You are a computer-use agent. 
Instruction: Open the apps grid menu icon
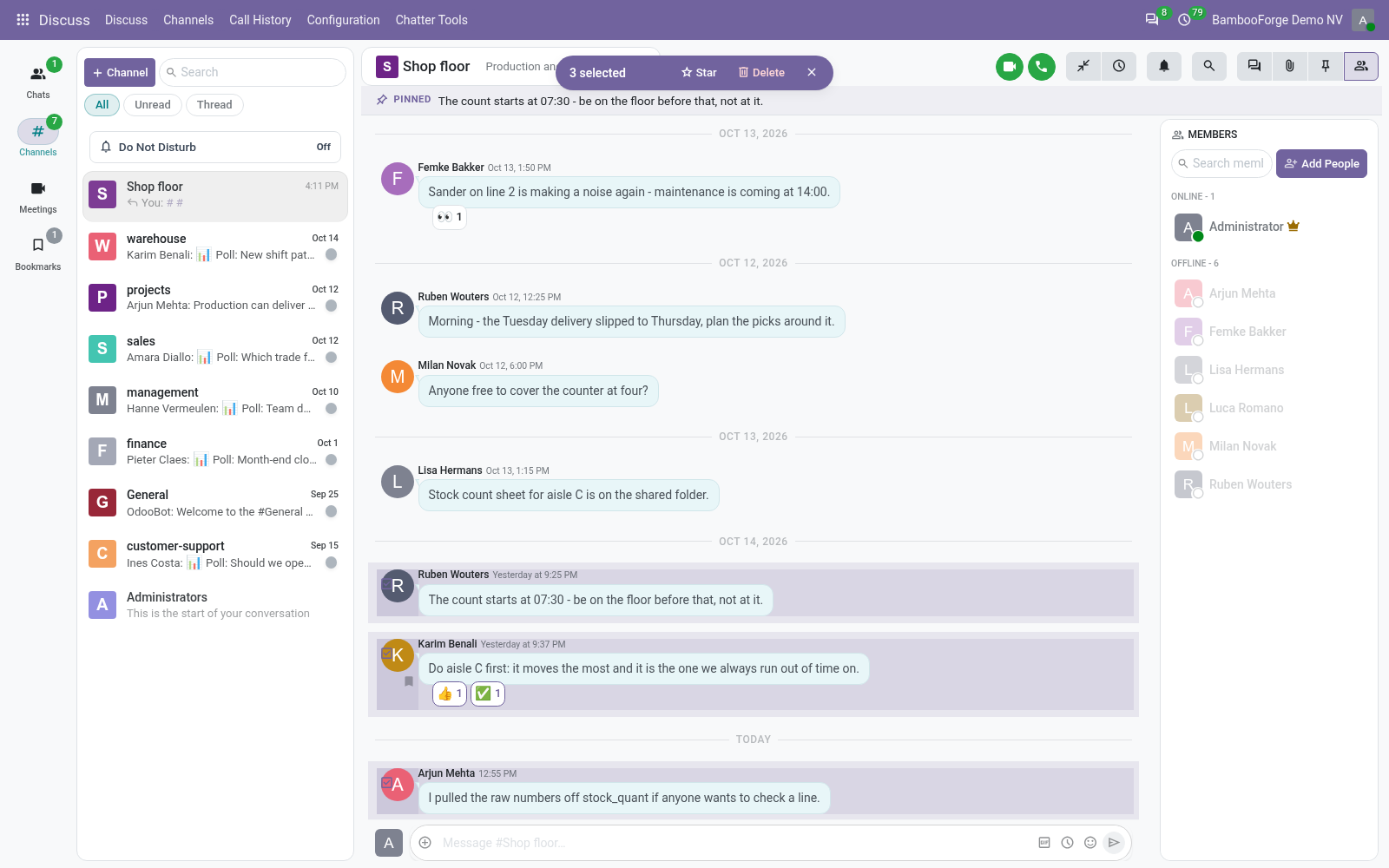[23, 20]
